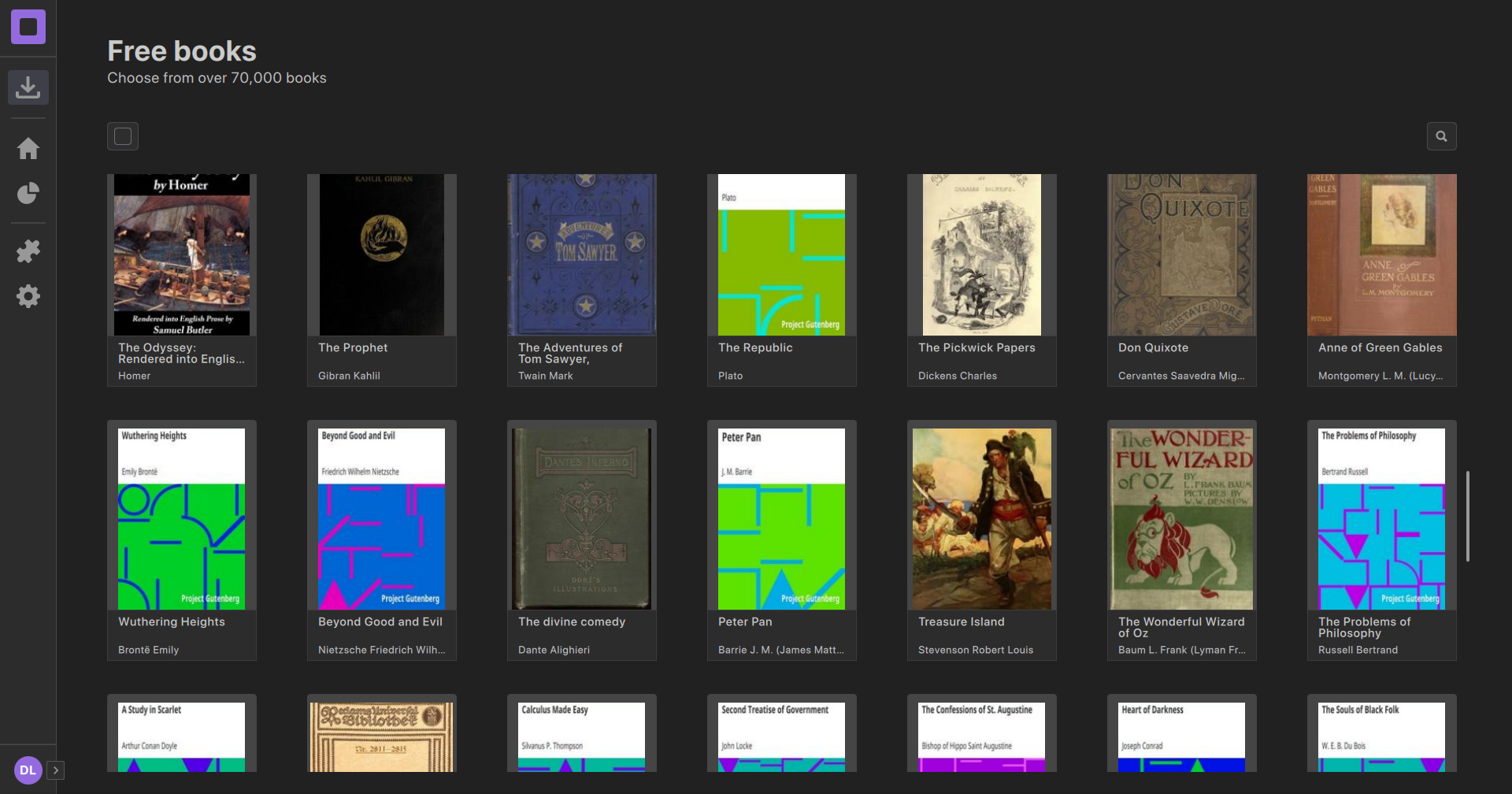
Task: Open the Calculus Made Easy cover
Action: pyautogui.click(x=582, y=736)
